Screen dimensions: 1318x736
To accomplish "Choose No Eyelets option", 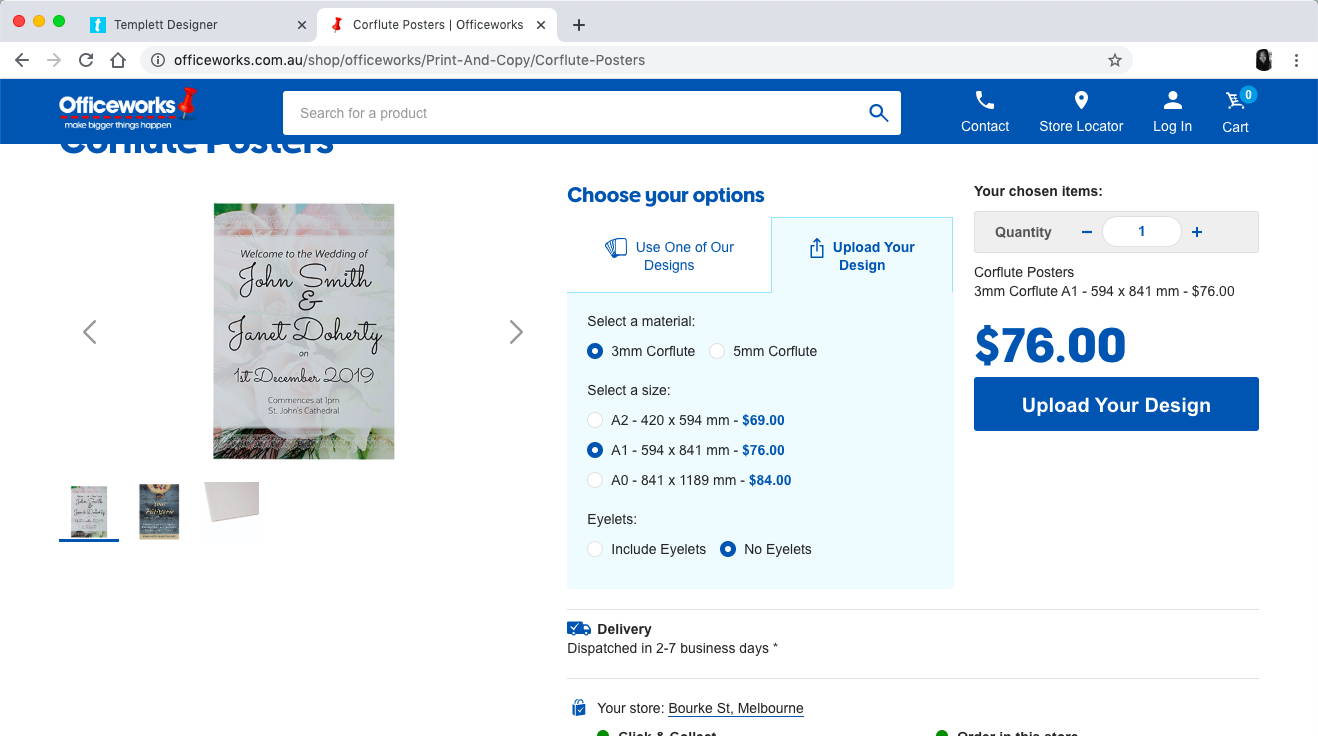I will tap(728, 549).
